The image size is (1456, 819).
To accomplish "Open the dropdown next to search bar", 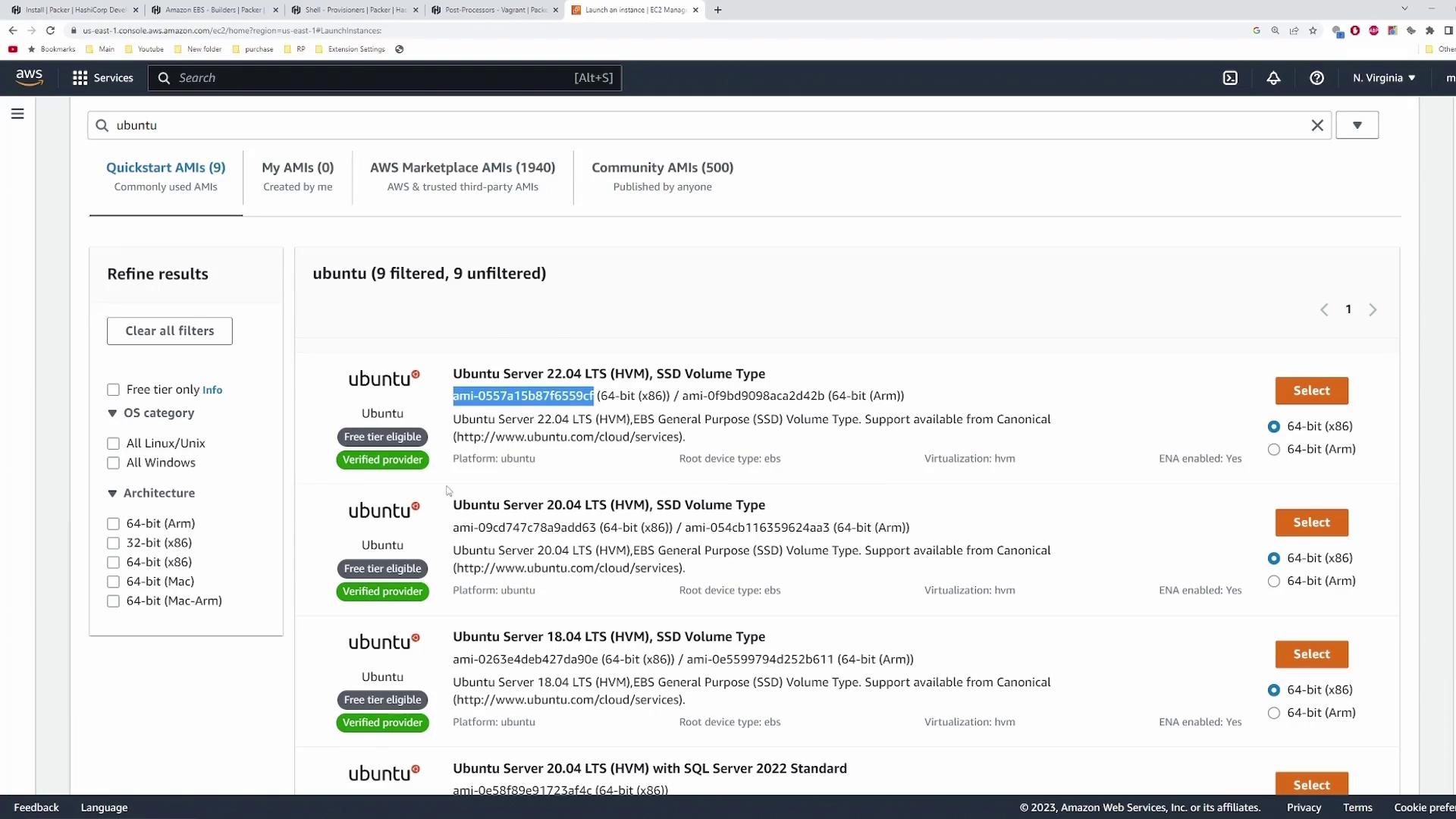I will (x=1357, y=125).
